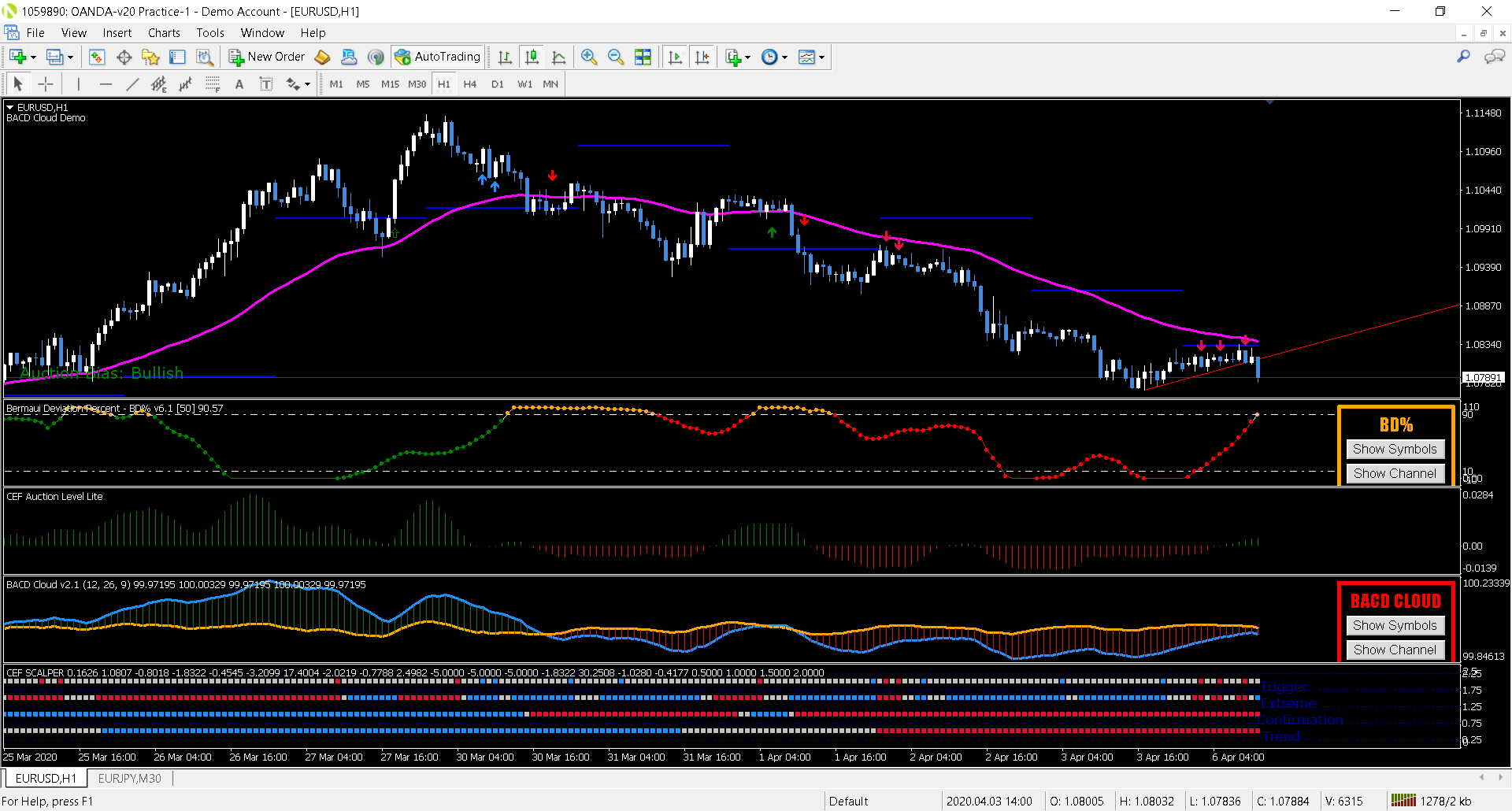Image resolution: width=1512 pixels, height=811 pixels.
Task: Switch to bar chart display
Action: coord(506,57)
